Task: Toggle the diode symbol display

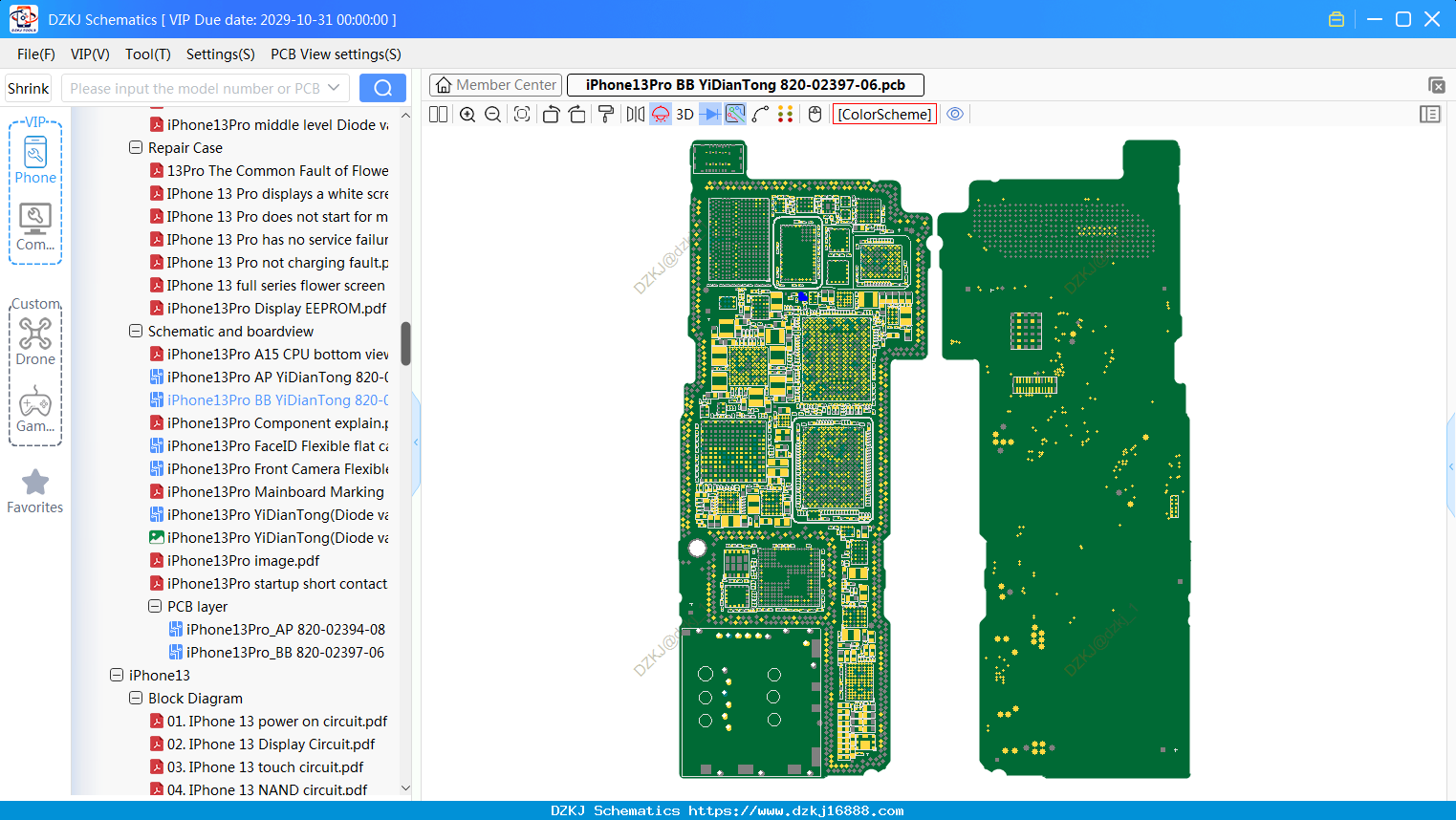Action: (x=710, y=115)
